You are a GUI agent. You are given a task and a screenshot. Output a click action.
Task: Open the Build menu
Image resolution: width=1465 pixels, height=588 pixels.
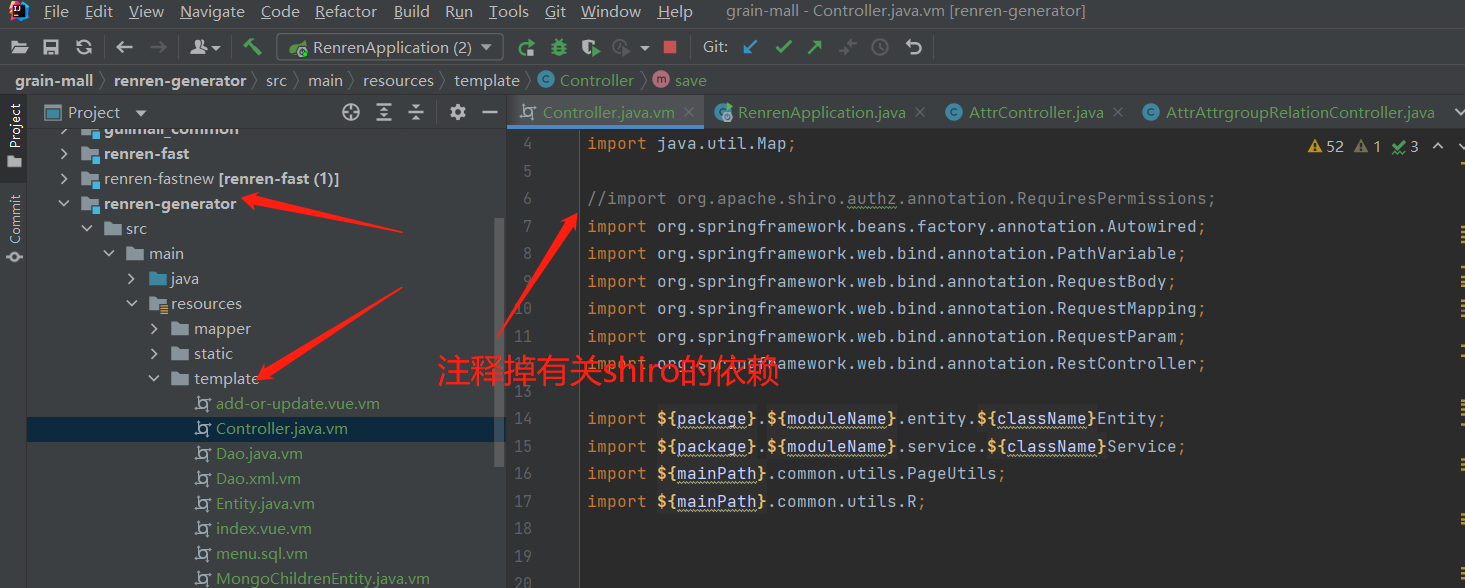pyautogui.click(x=412, y=12)
